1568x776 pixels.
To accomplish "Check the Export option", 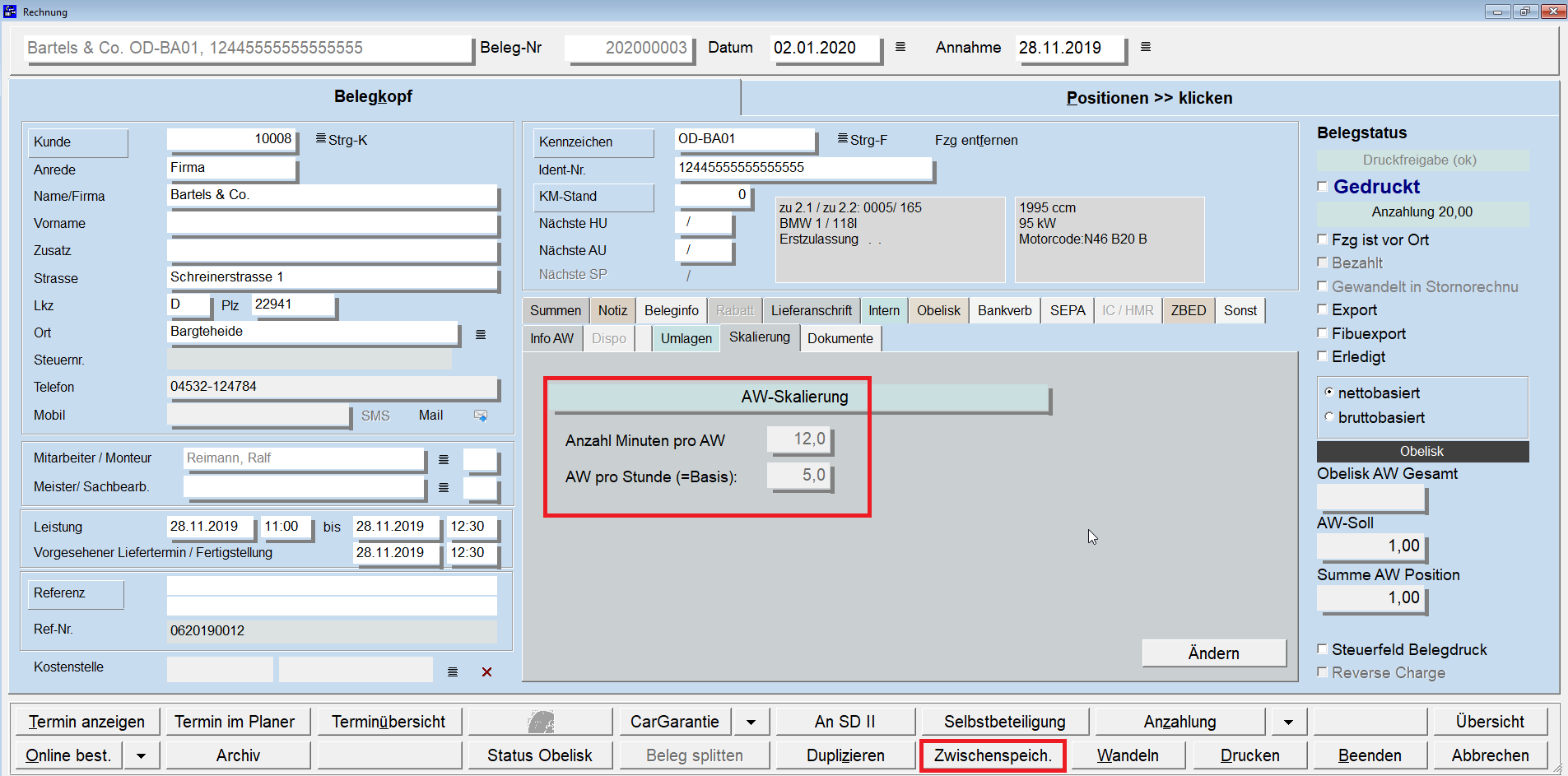I will [1323, 309].
